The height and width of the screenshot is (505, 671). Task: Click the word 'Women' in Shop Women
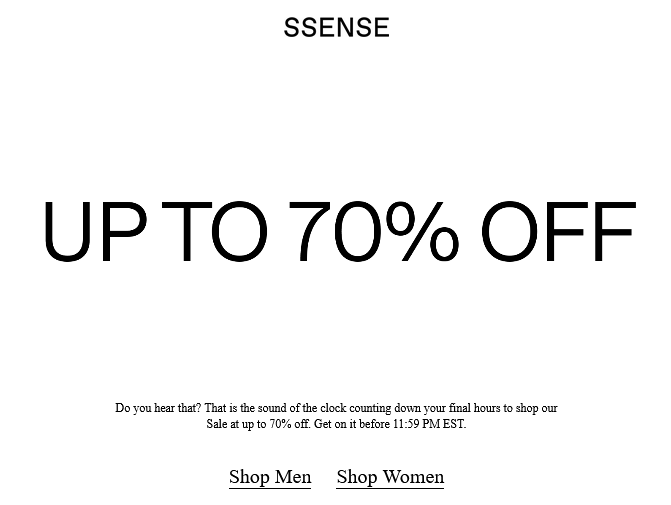click(x=413, y=477)
